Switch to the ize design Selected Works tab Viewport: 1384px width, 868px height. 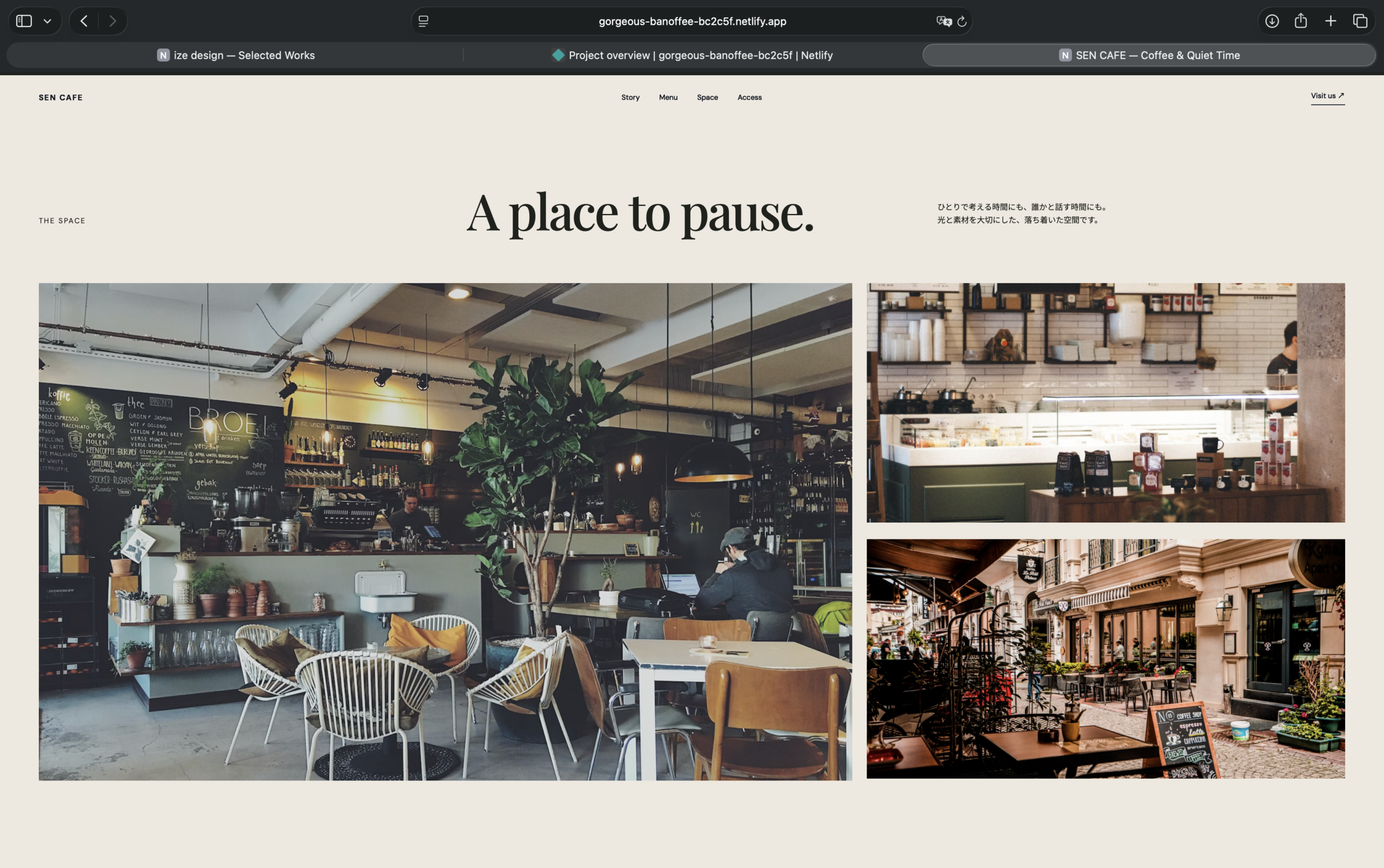[236, 55]
